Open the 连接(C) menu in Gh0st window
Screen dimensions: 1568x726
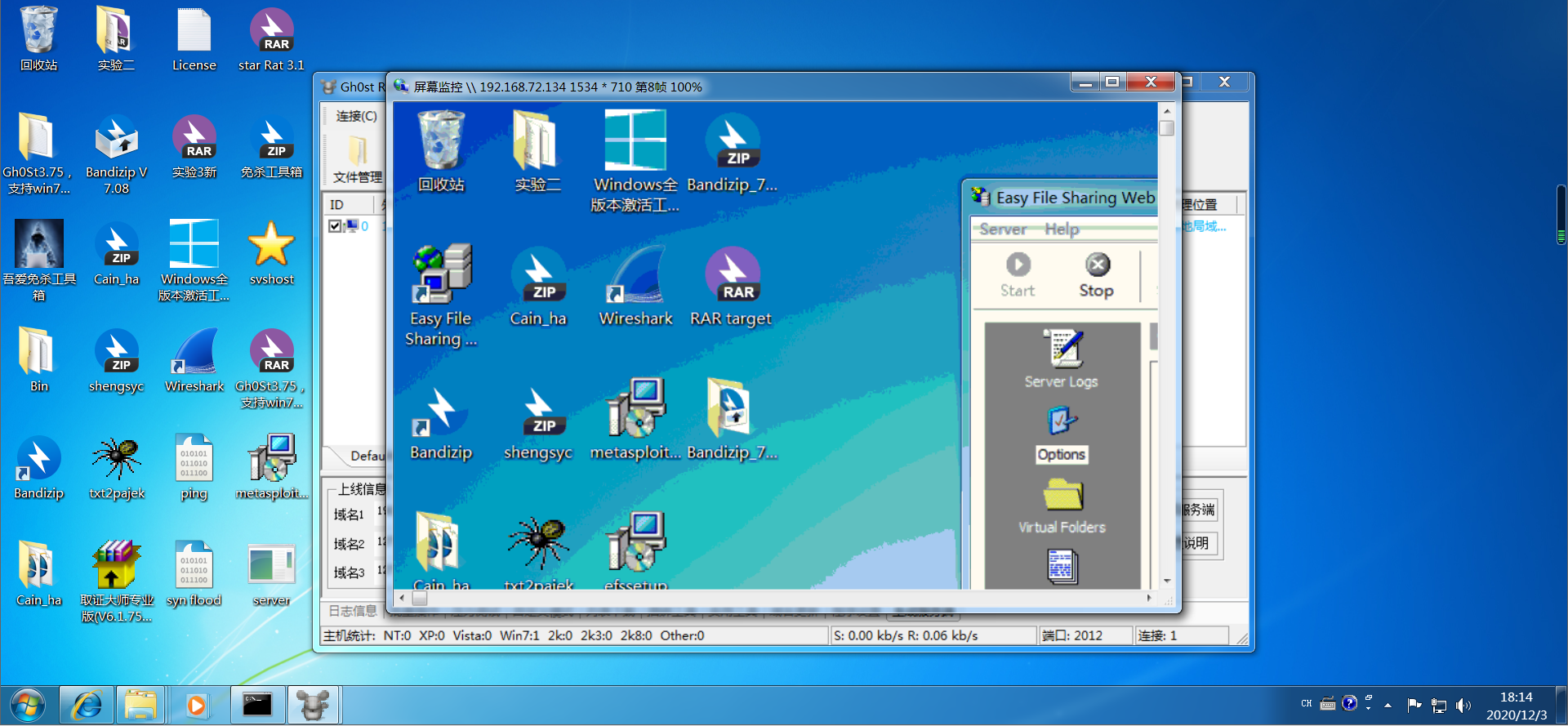click(357, 116)
